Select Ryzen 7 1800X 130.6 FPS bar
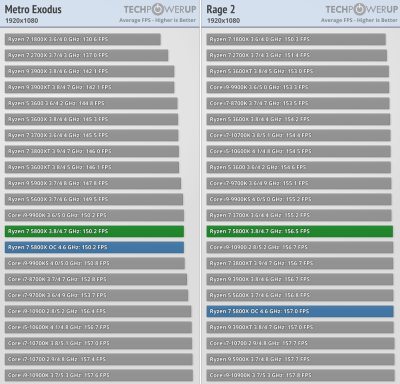400x384 pixels. [83, 39]
